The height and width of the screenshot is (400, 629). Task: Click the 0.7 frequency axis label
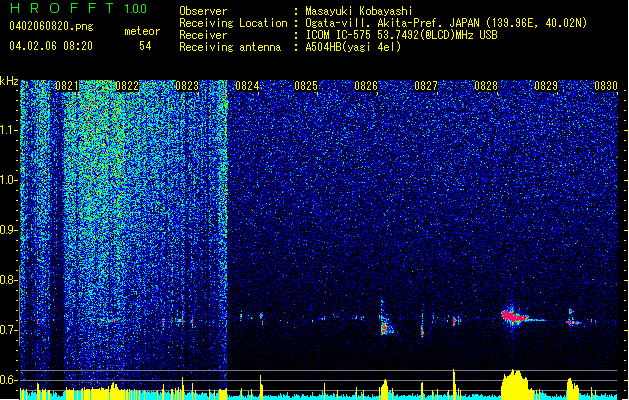(9, 330)
